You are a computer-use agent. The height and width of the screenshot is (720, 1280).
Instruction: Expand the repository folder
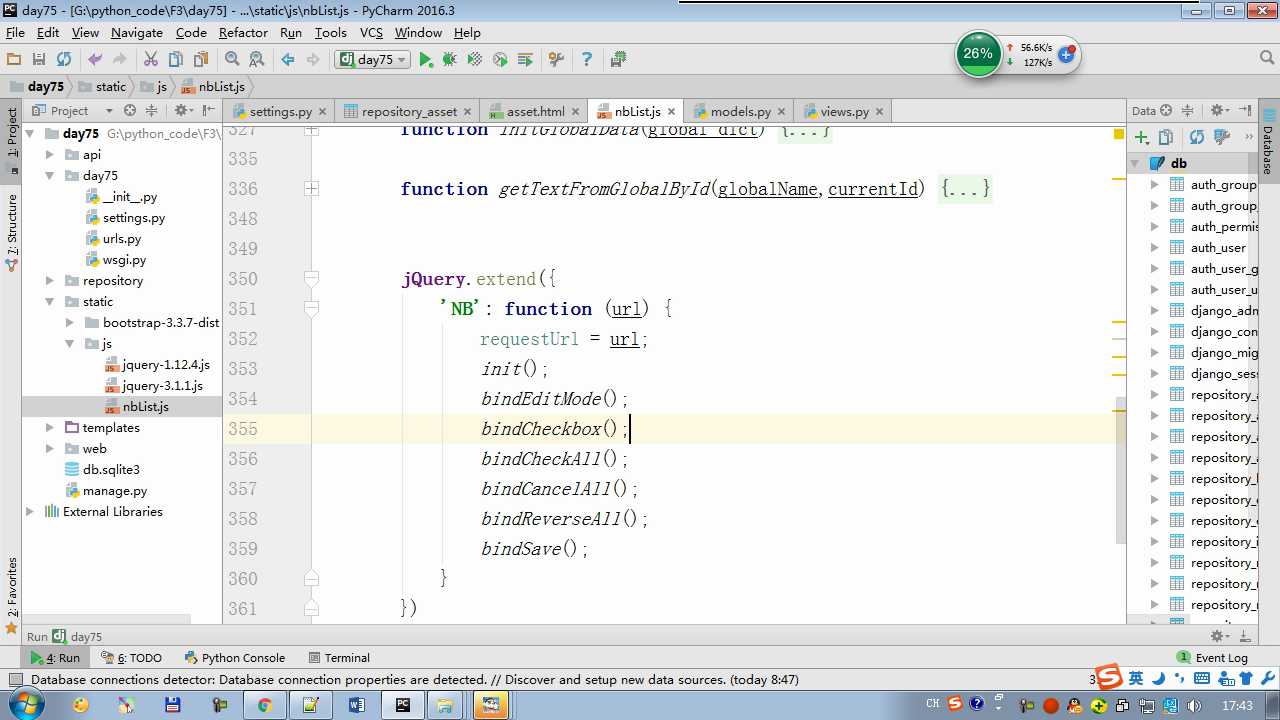[x=50, y=281]
